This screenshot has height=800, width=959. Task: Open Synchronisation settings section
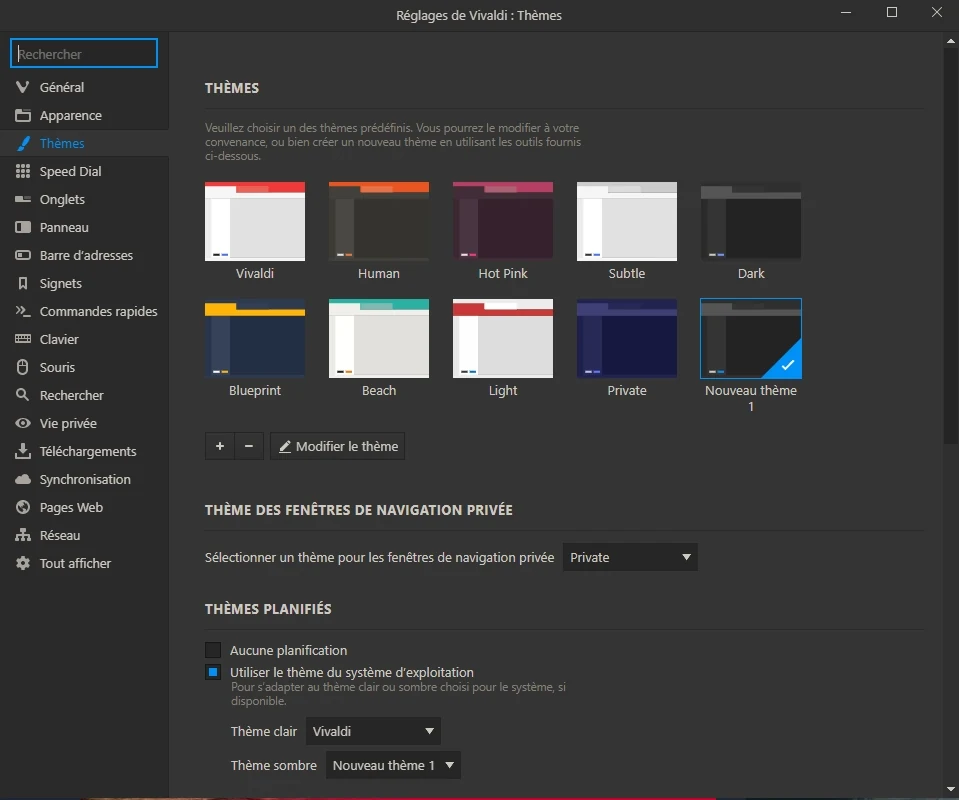pos(84,479)
